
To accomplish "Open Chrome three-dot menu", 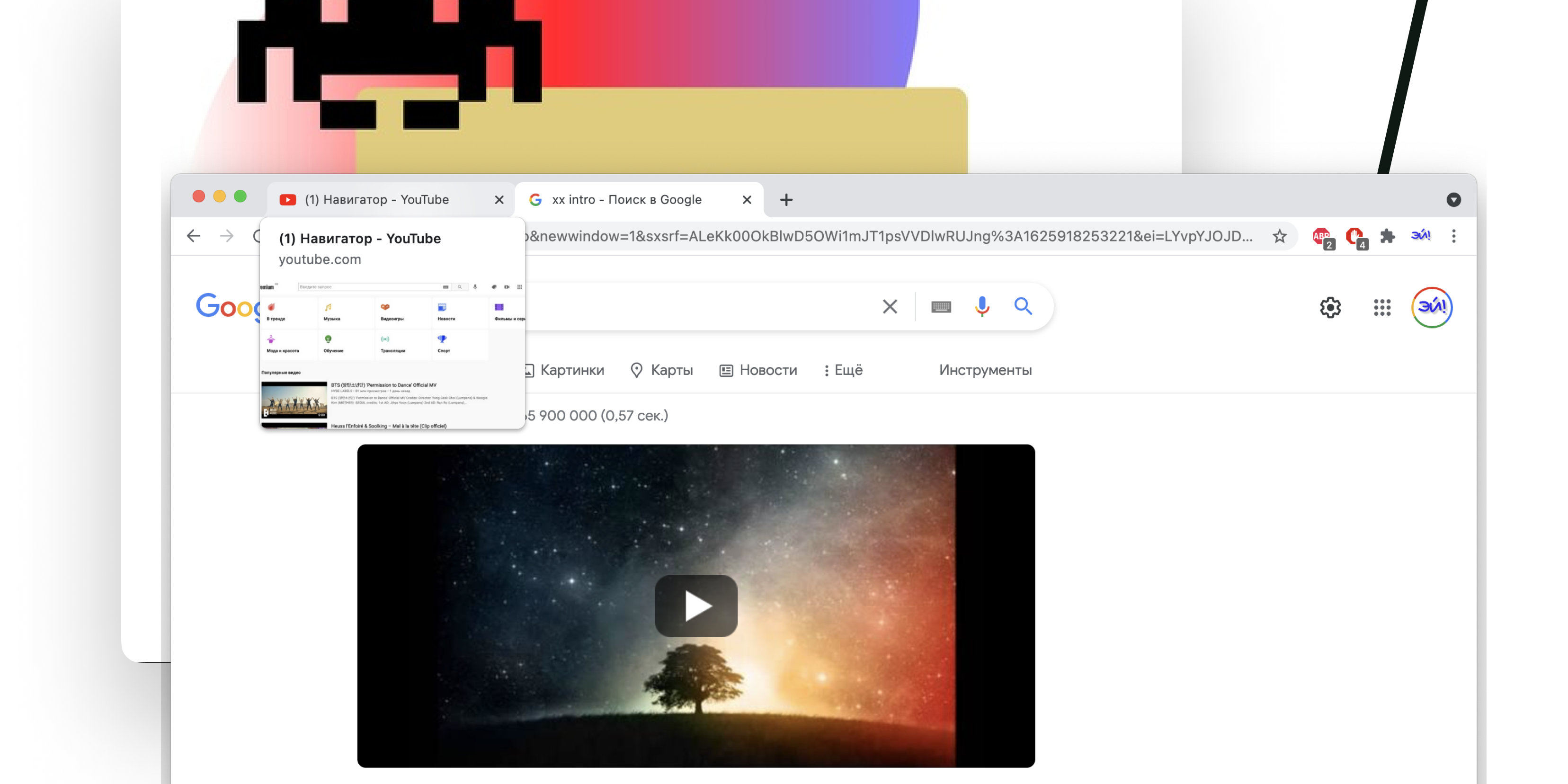I will (x=1453, y=236).
